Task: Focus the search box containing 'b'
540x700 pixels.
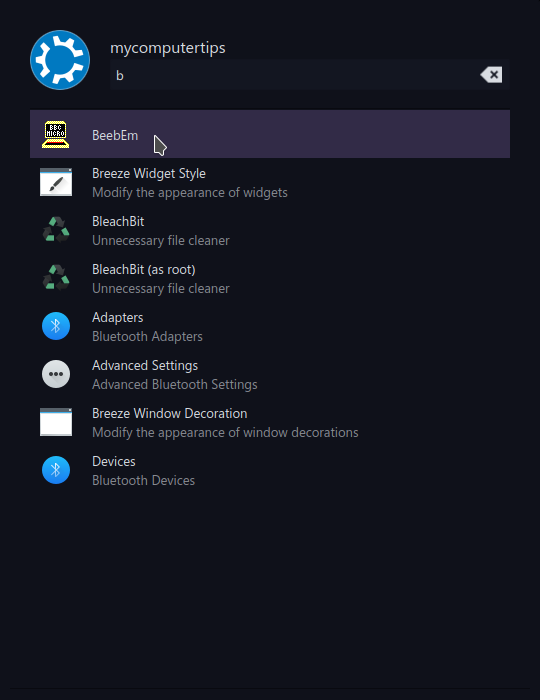Action: click(x=310, y=75)
